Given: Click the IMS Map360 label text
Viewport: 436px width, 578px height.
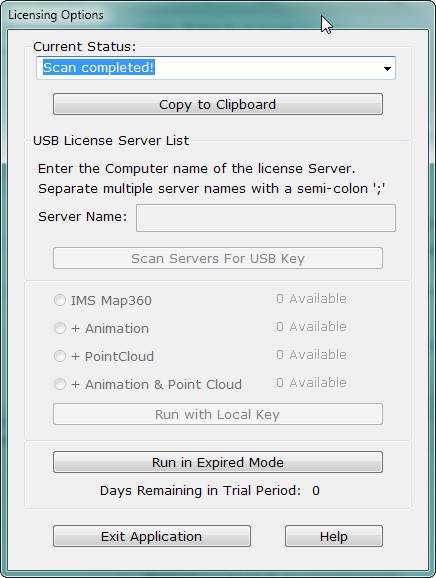Looking at the screenshot, I should 111,300.
